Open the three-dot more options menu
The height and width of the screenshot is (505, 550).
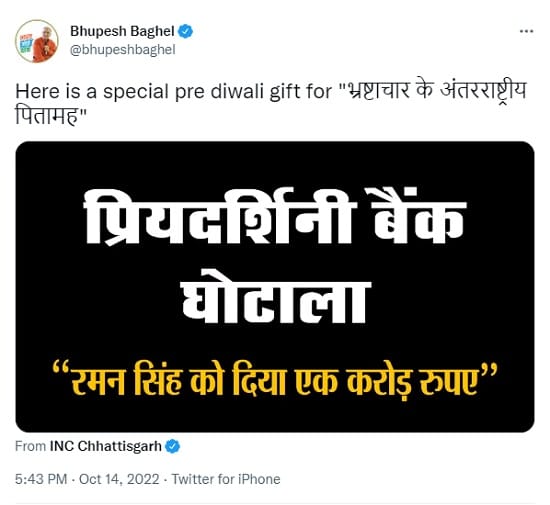point(526,32)
